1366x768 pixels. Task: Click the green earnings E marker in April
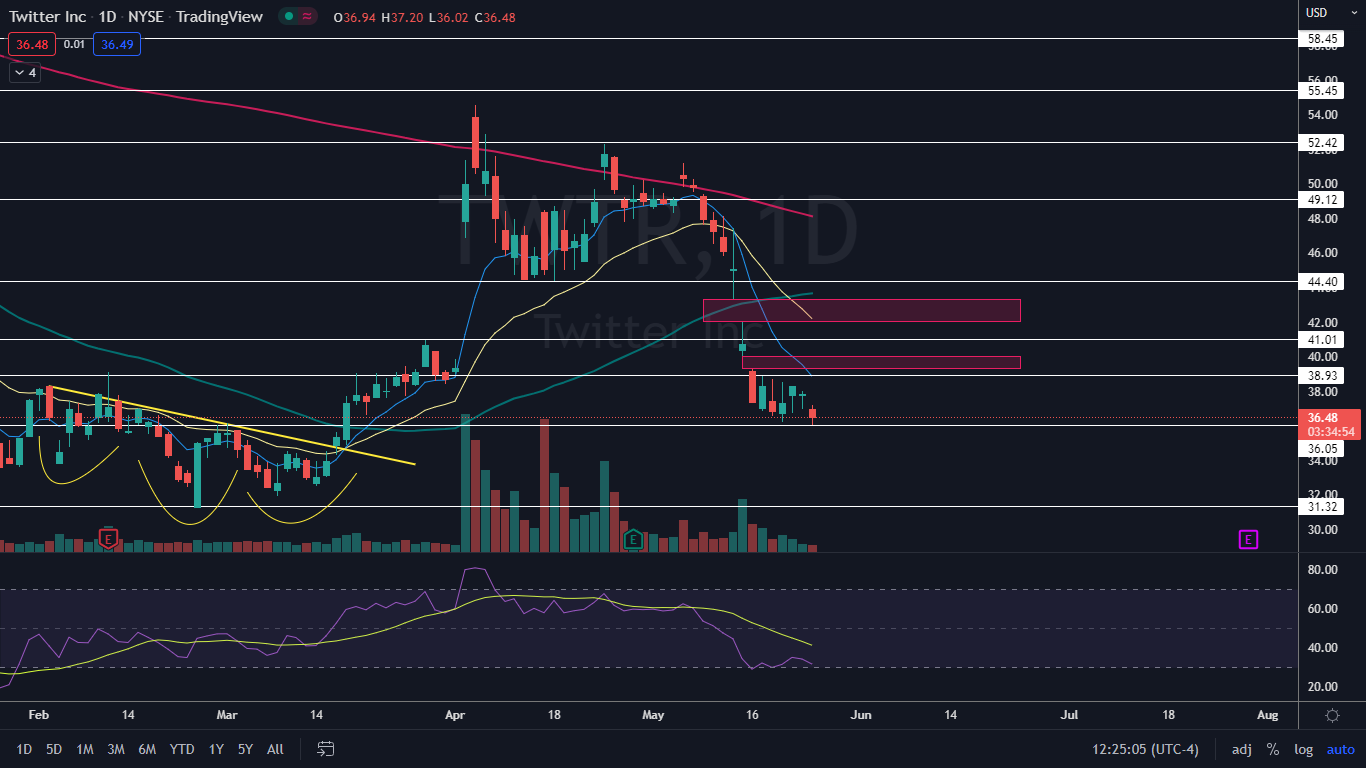coord(632,539)
